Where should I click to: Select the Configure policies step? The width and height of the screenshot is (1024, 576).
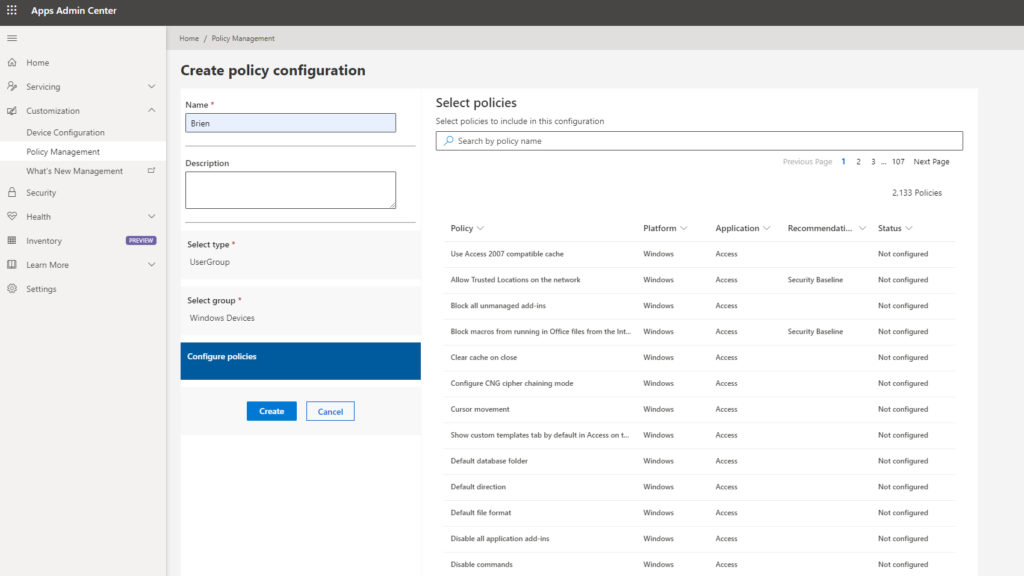tap(300, 361)
